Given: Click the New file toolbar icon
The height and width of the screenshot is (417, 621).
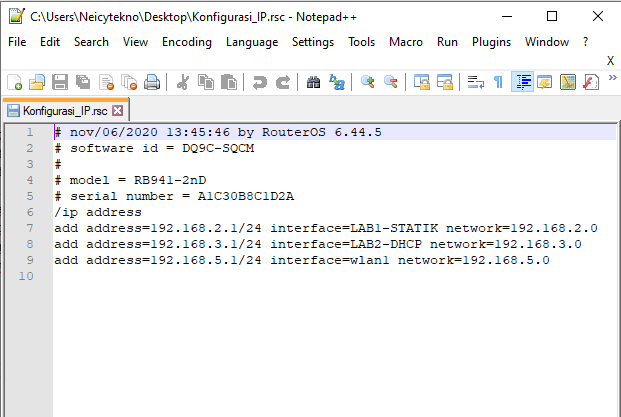Looking at the screenshot, I should tap(14, 82).
